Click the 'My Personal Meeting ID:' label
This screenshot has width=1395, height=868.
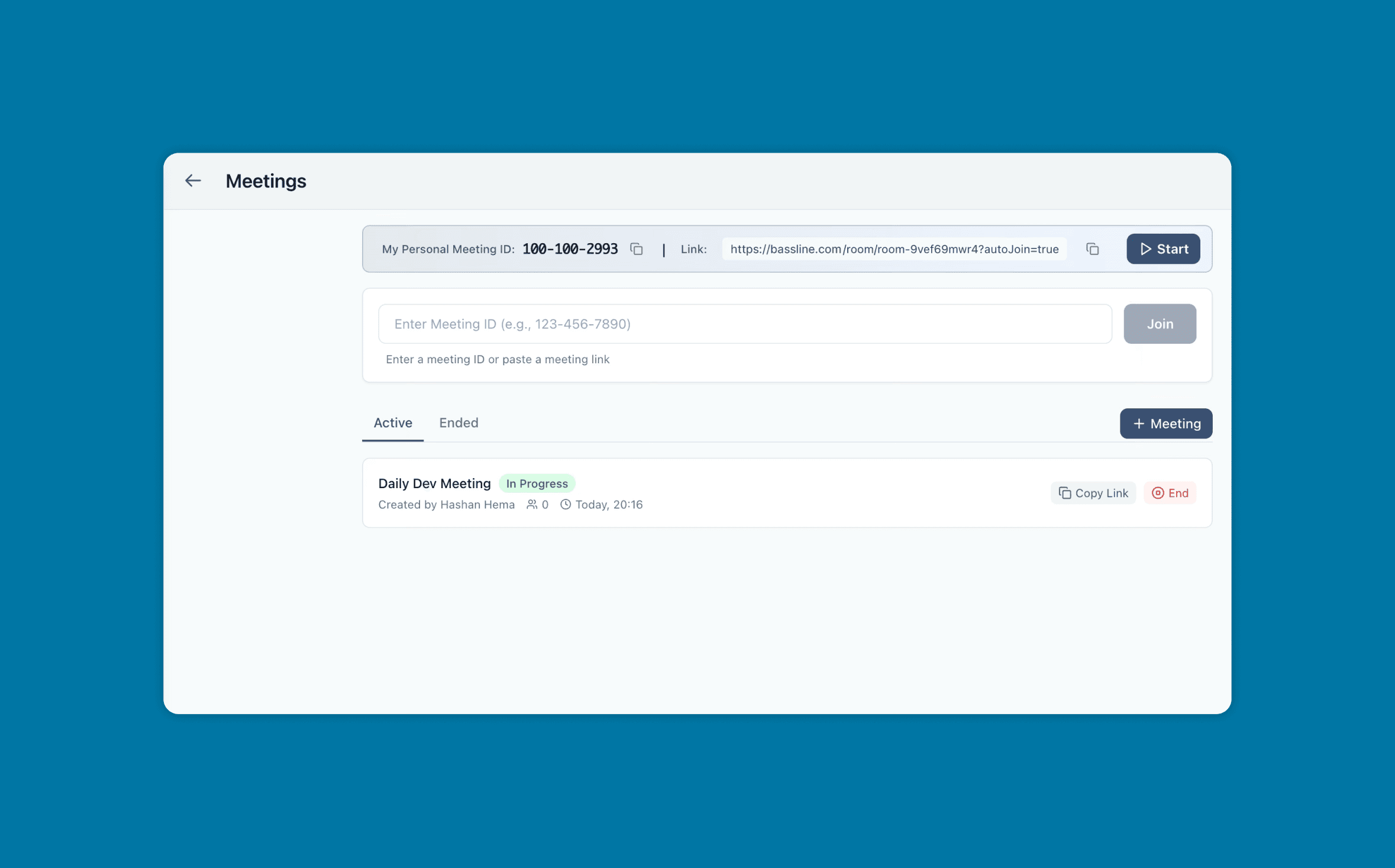448,249
